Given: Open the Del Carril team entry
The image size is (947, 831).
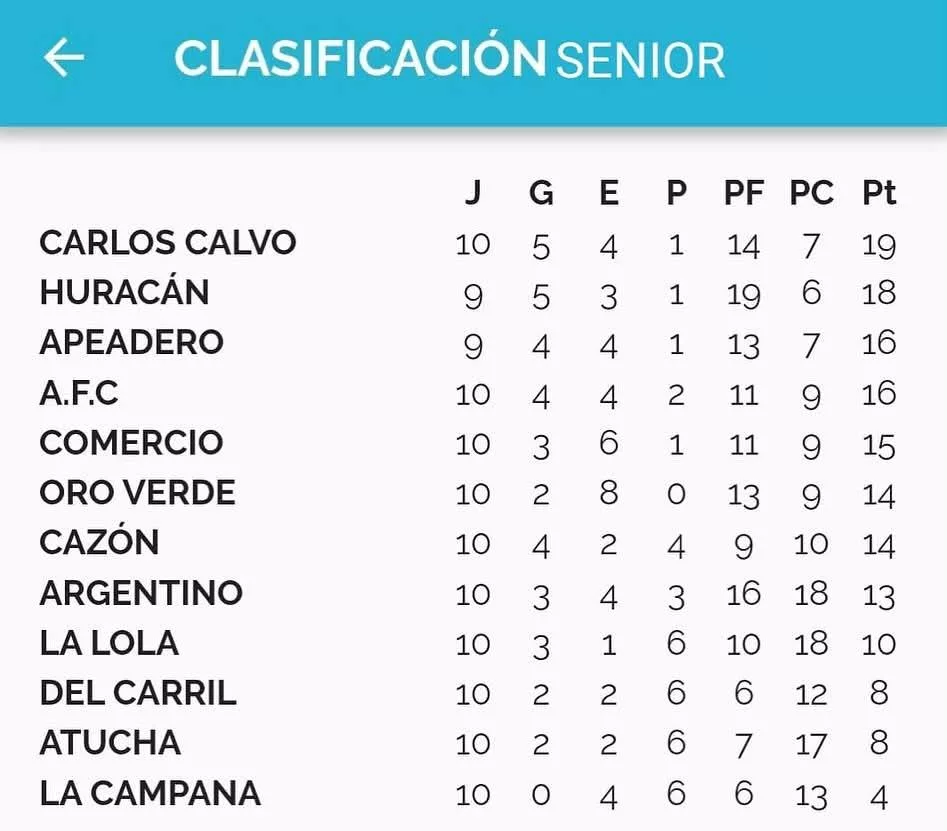Looking at the screenshot, I should click(x=138, y=693).
